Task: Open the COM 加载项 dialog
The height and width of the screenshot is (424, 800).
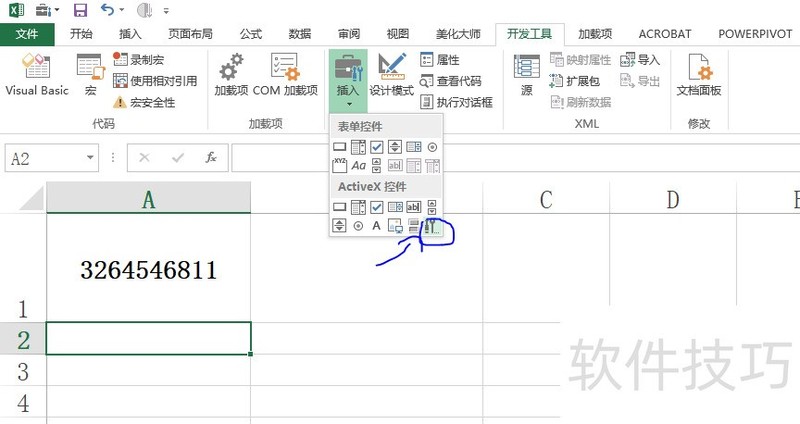Action: coord(285,75)
